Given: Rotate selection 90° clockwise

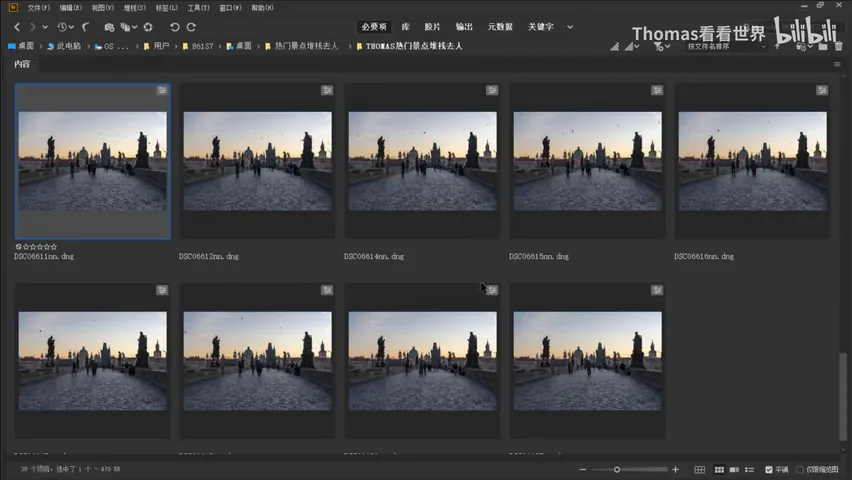Looking at the screenshot, I should tap(191, 27).
